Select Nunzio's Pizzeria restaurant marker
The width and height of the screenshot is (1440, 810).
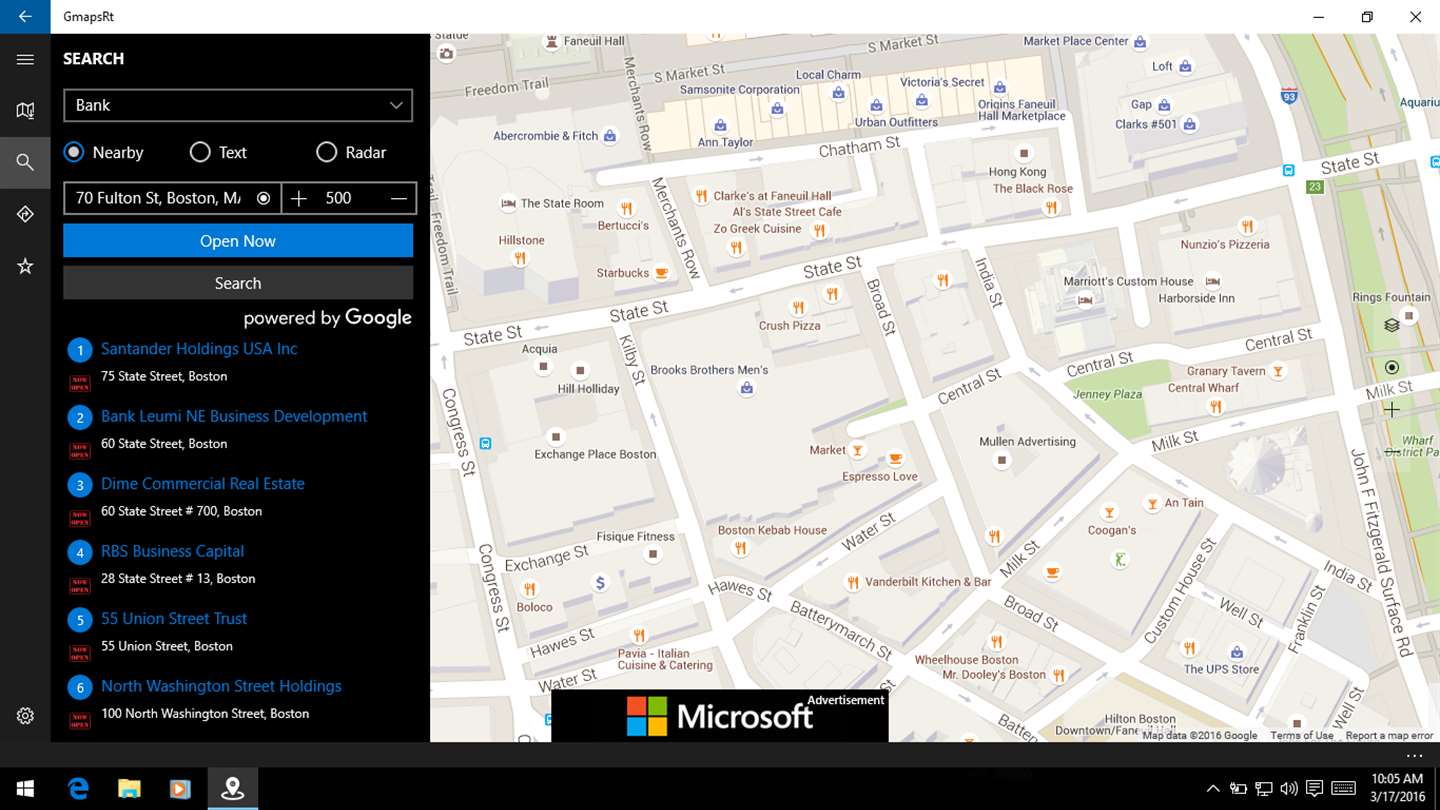tap(1247, 226)
